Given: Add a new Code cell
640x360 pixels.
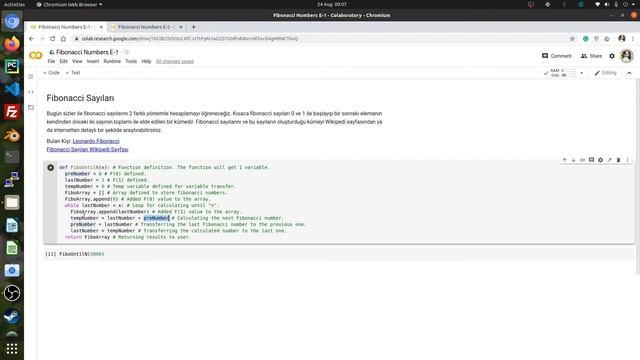Looking at the screenshot, I should [x=51, y=73].
